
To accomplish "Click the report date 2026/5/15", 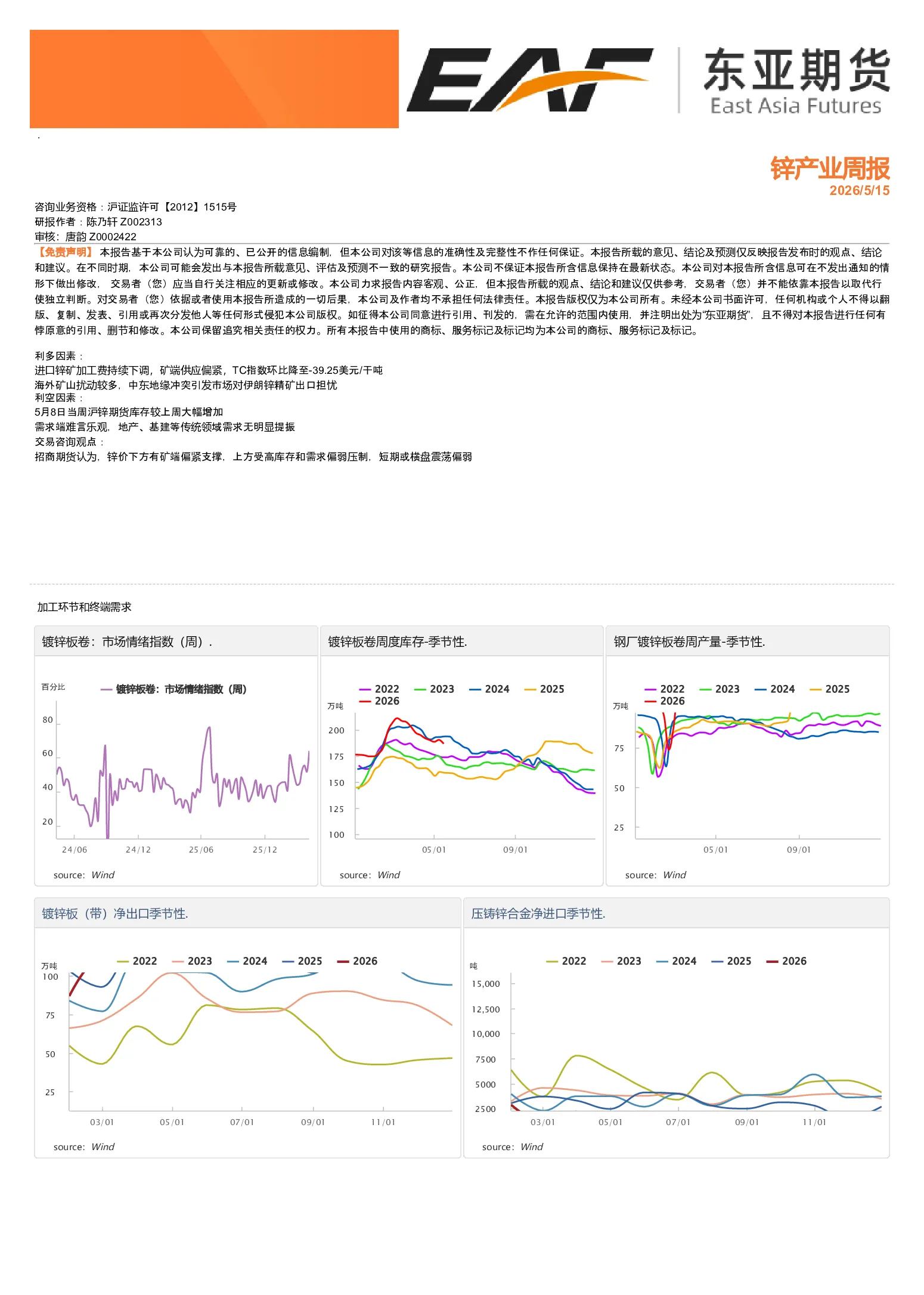I will [x=859, y=191].
